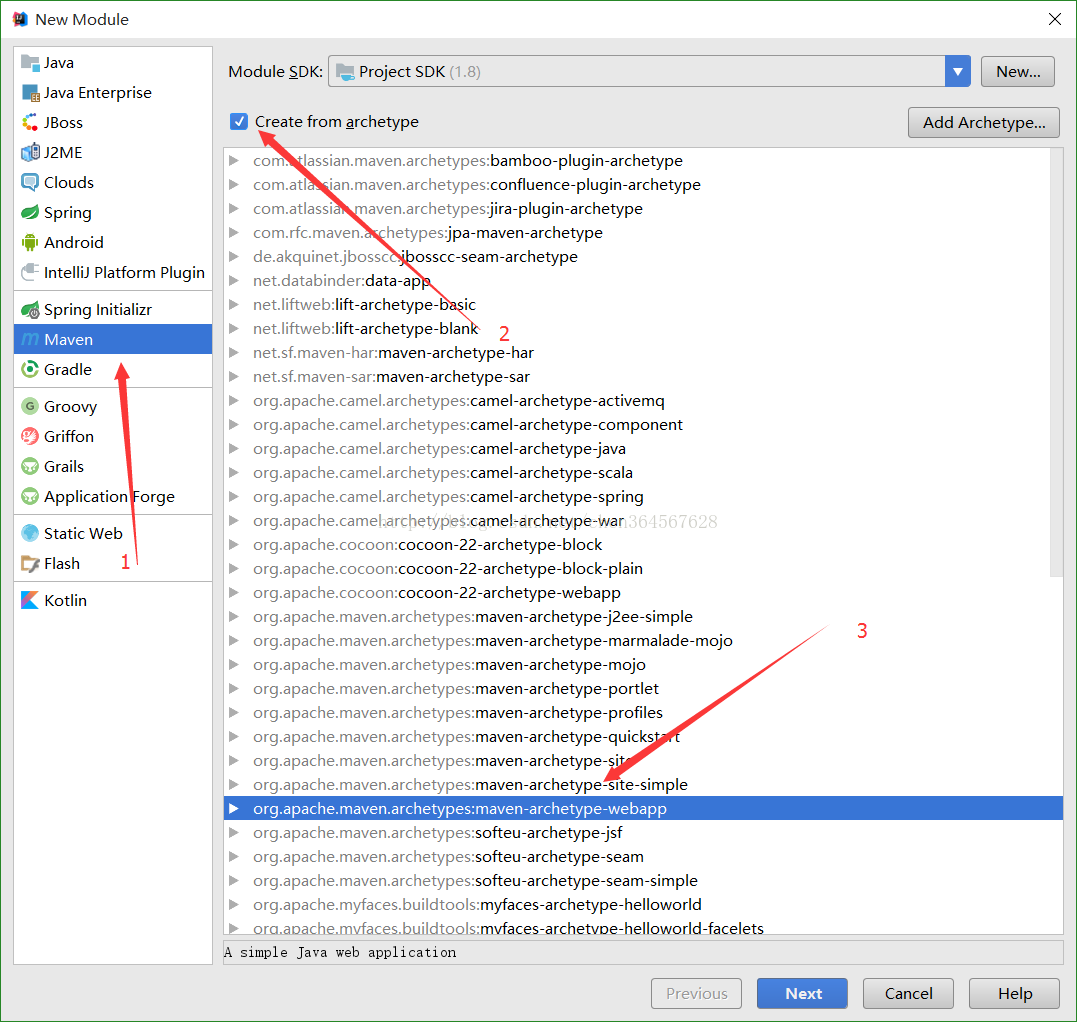The width and height of the screenshot is (1077, 1022).
Task: Select camel-archetype-scala row
Action: coord(643,473)
